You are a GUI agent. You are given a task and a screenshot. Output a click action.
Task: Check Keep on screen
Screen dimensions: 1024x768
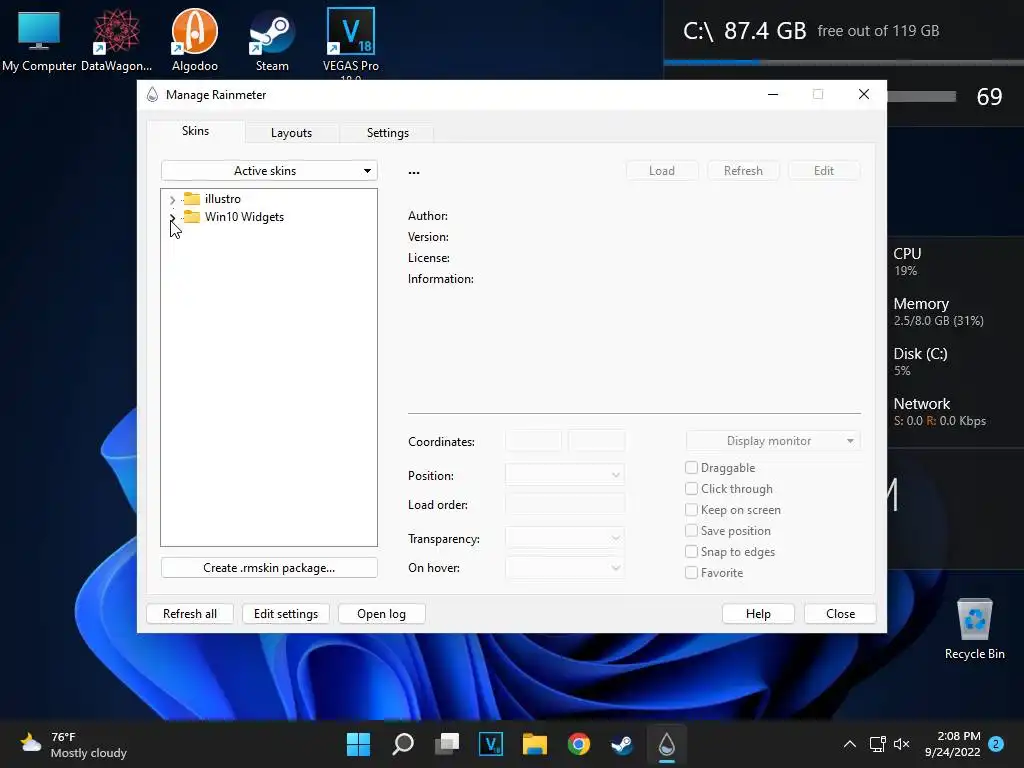691,509
